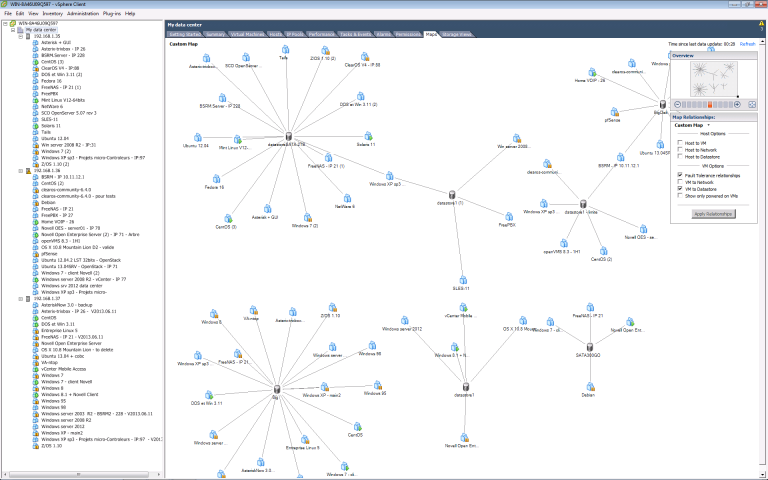Click the Entreprise Linux 5 map node

tap(305, 439)
